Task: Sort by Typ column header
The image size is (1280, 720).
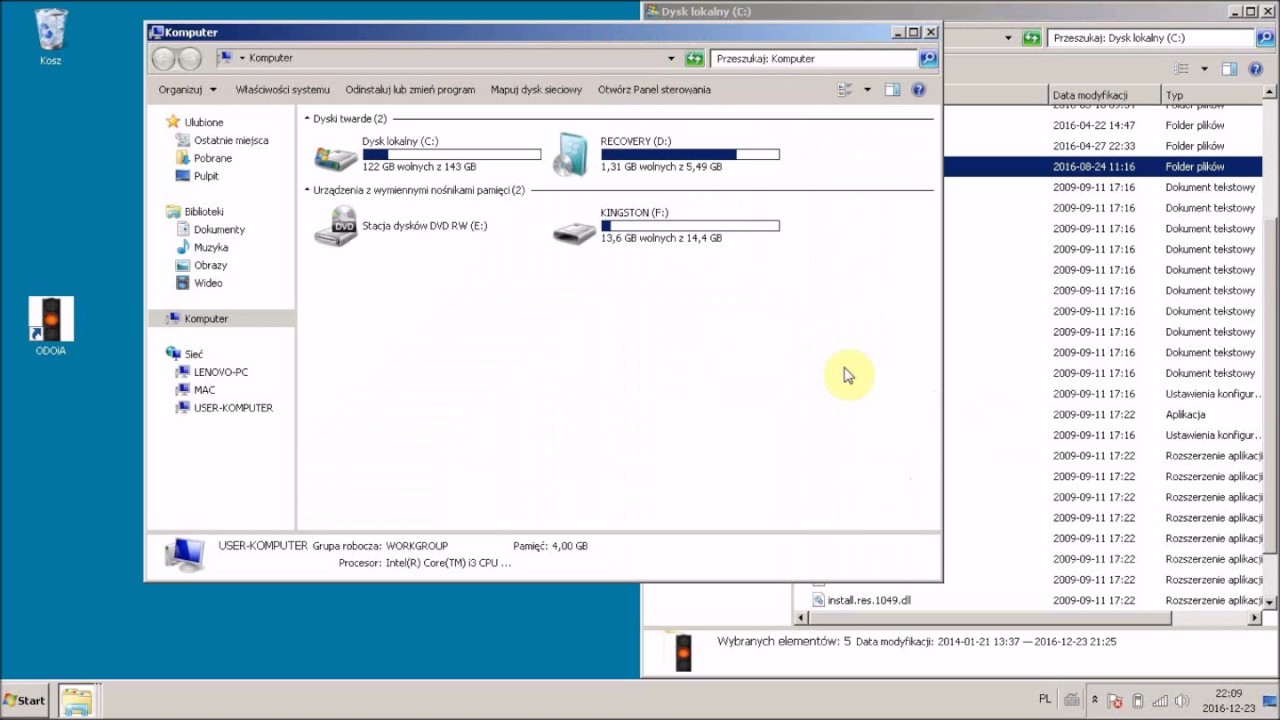Action: [x=1212, y=95]
